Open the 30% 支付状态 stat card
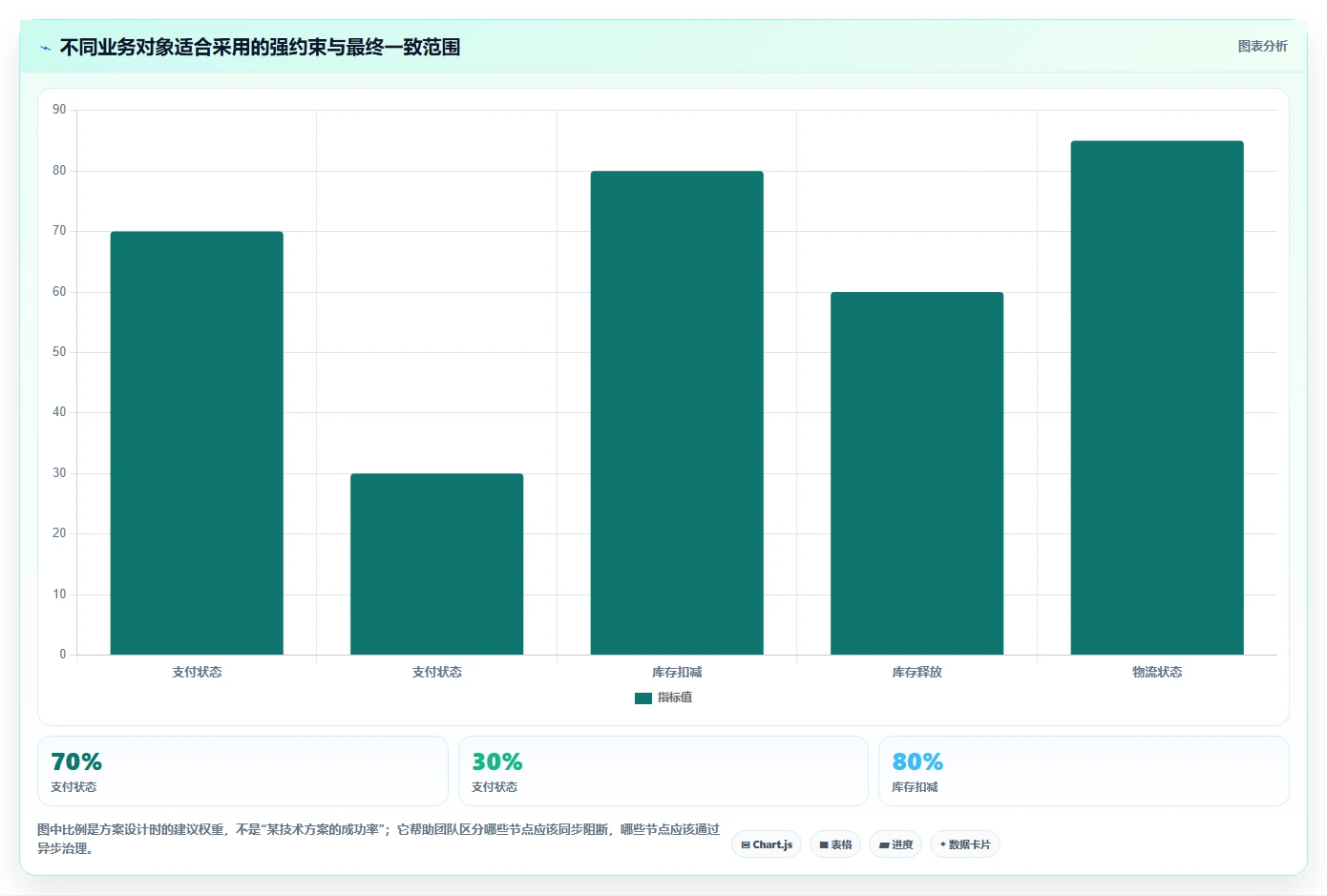Image resolution: width=1327 pixels, height=896 pixels. [663, 771]
